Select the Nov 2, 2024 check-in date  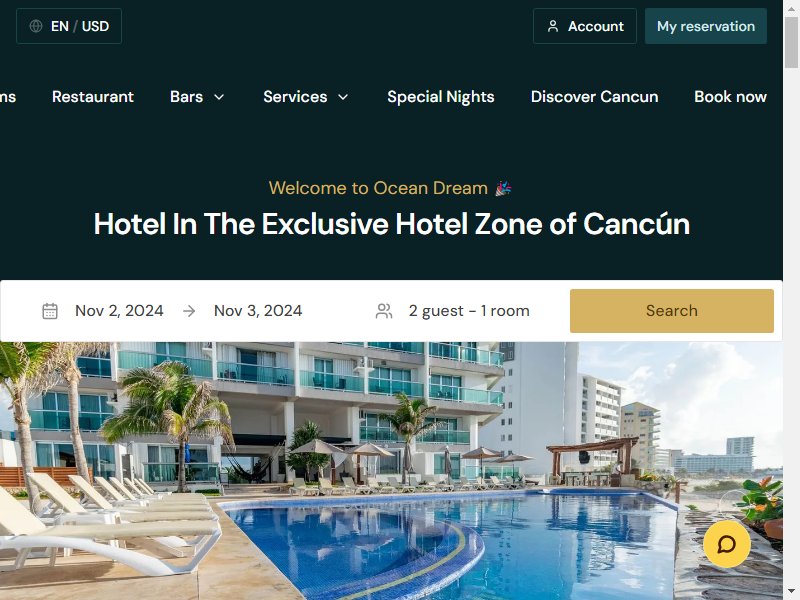click(x=119, y=311)
